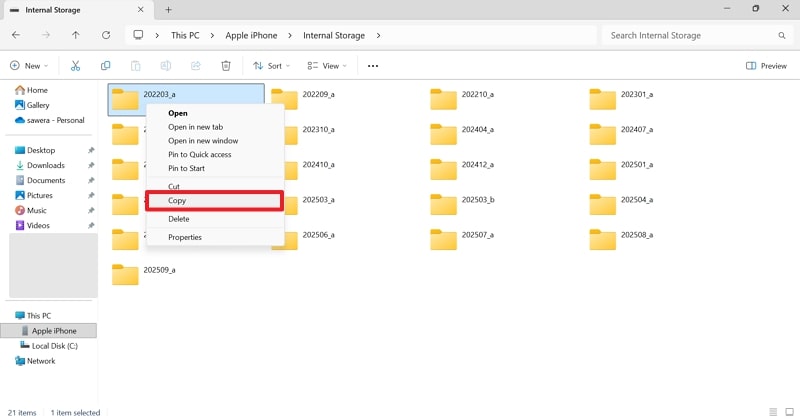Screen dimensions: 800x420
Task: Expand chevron before This PC in address bar
Action: 157,35
